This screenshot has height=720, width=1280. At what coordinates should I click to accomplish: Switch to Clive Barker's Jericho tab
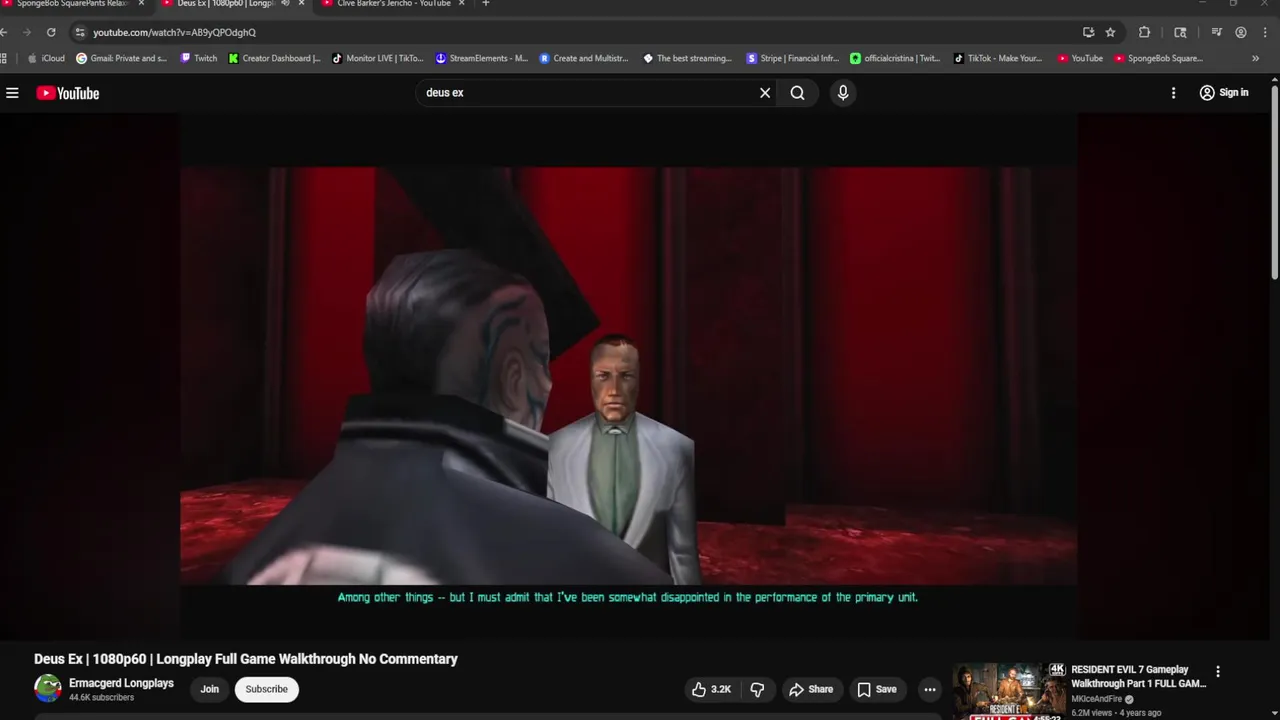395,4
